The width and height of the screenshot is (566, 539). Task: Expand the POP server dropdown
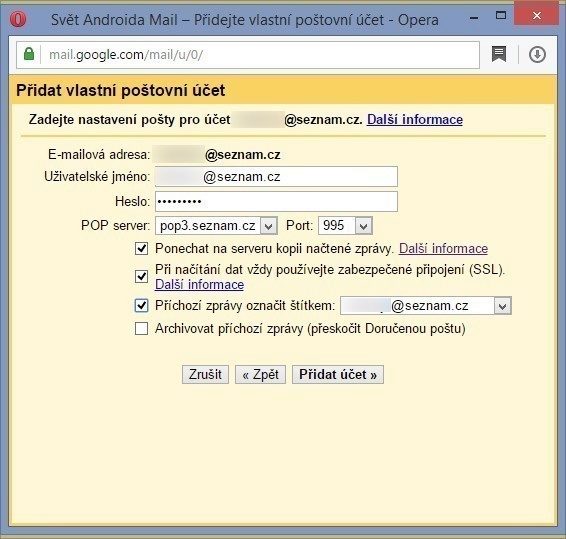click(x=269, y=226)
